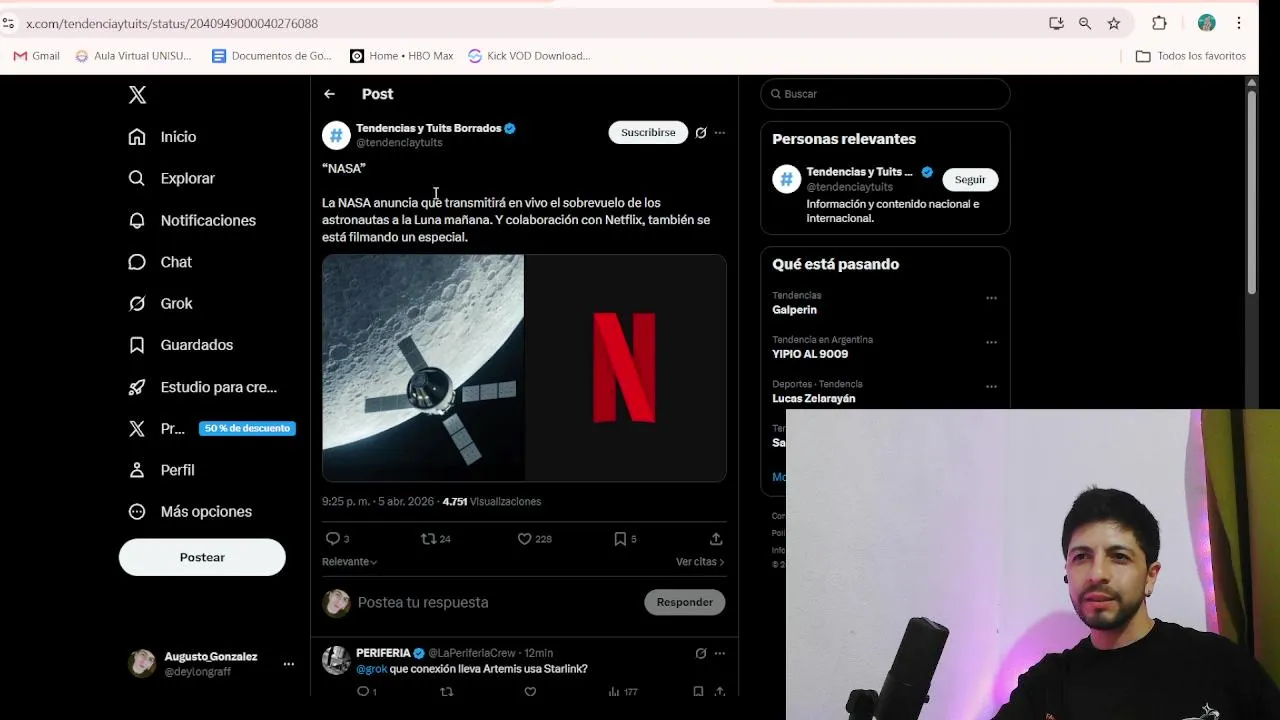The width and height of the screenshot is (1280, 720).
Task: Open the Lucas Zelarayán trend
Action: pyautogui.click(x=814, y=398)
